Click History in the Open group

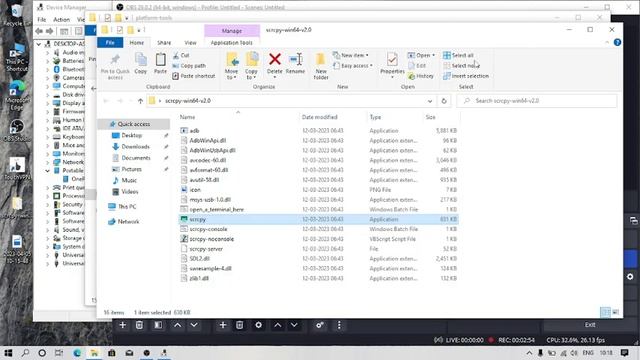point(421,76)
